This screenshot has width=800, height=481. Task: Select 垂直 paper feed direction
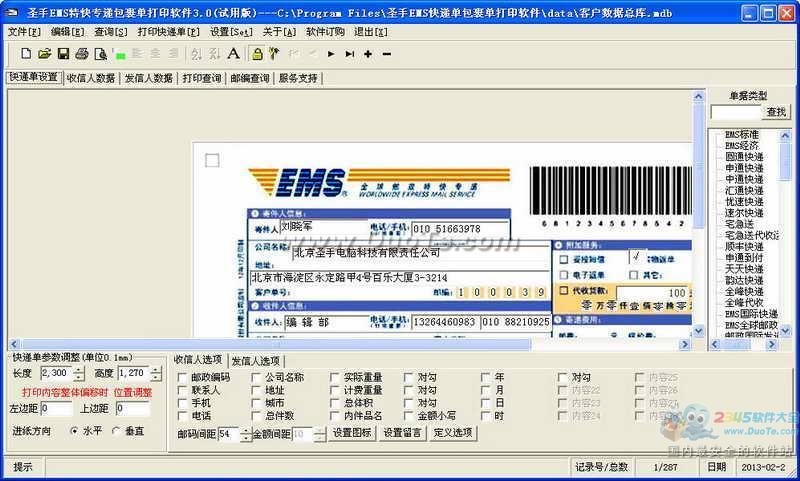(116, 431)
